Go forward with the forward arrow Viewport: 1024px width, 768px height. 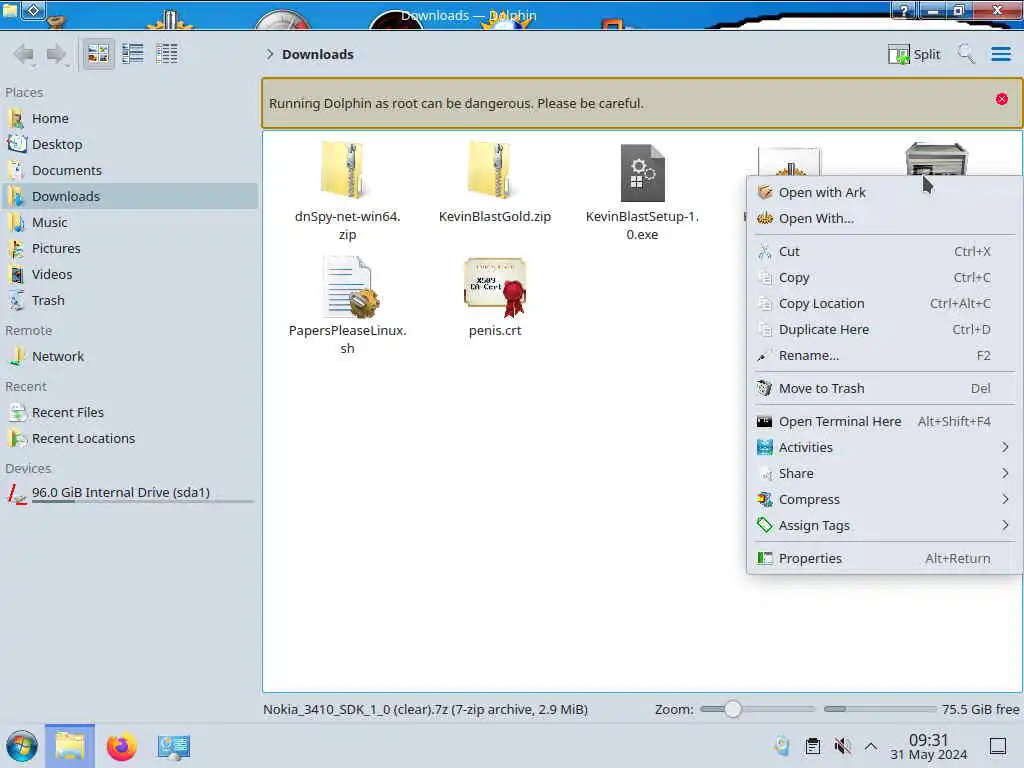pyautogui.click(x=57, y=54)
